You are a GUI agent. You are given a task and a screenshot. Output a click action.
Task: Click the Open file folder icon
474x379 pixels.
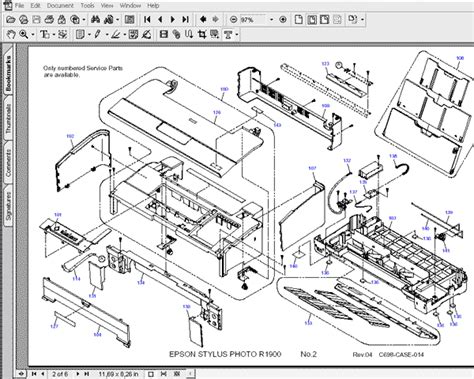click(11, 20)
